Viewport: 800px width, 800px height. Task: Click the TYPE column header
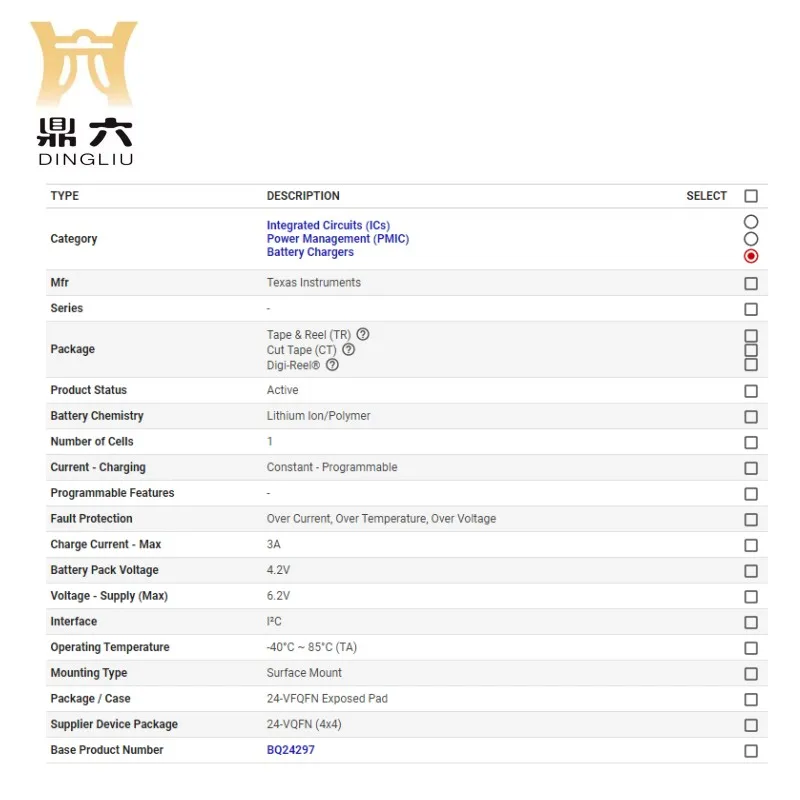(65, 196)
